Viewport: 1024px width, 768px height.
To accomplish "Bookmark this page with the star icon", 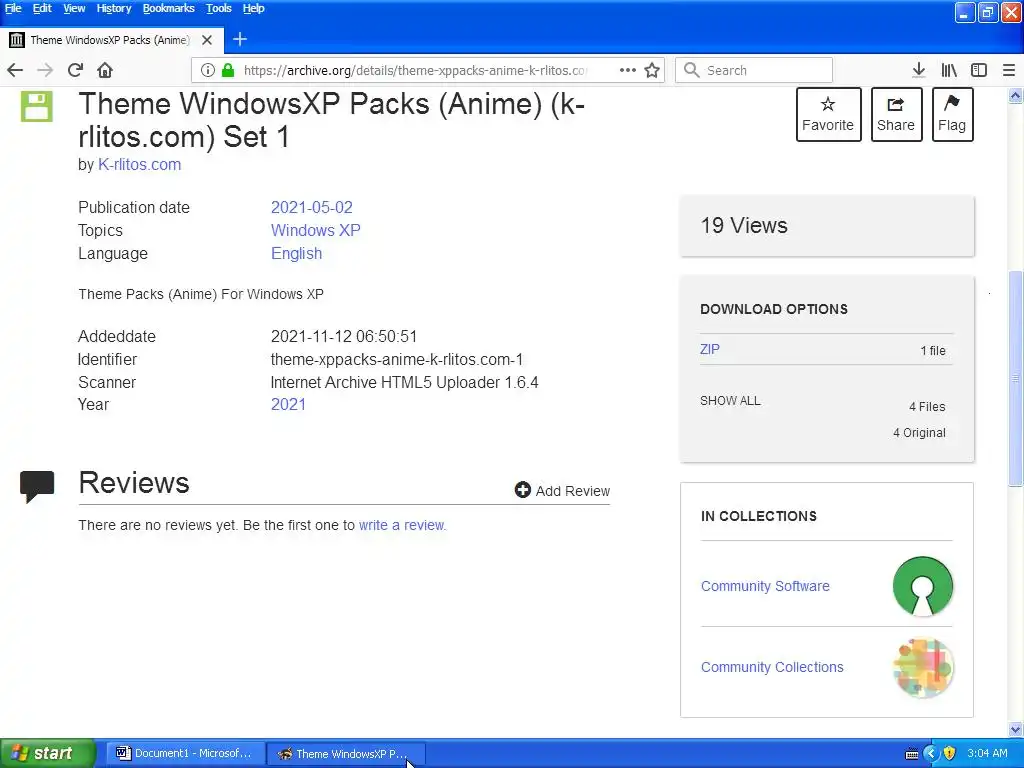I will point(652,70).
